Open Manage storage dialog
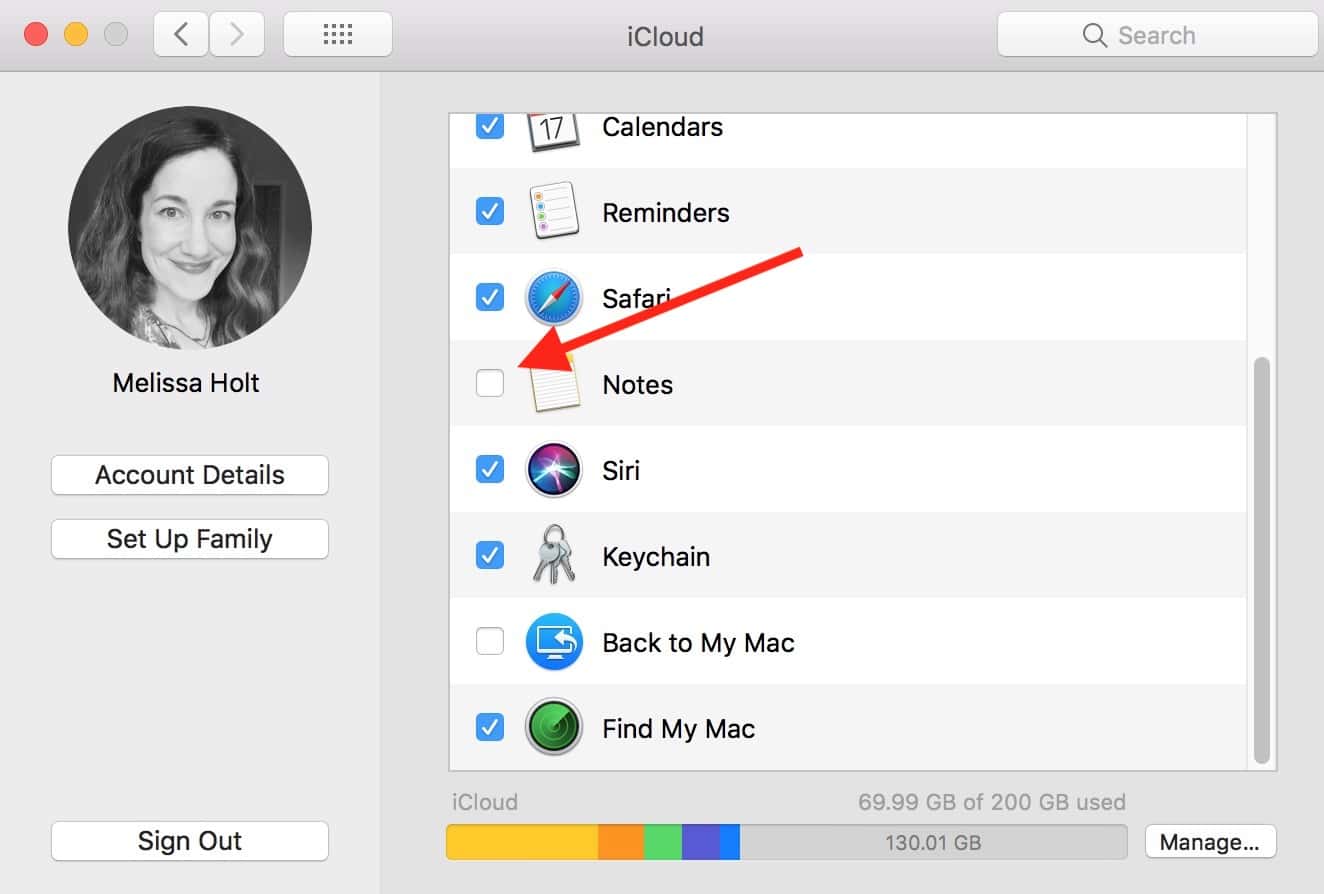This screenshot has height=894, width=1324. coord(1210,842)
